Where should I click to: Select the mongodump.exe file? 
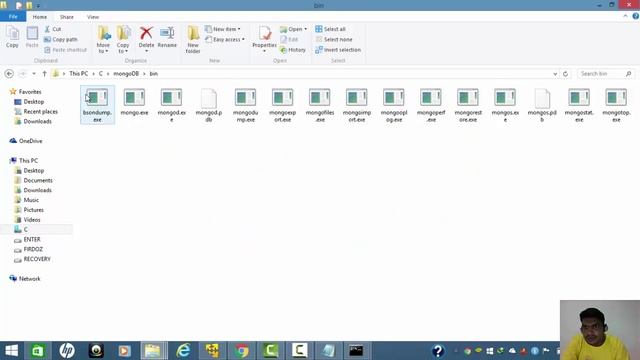tap(245, 105)
